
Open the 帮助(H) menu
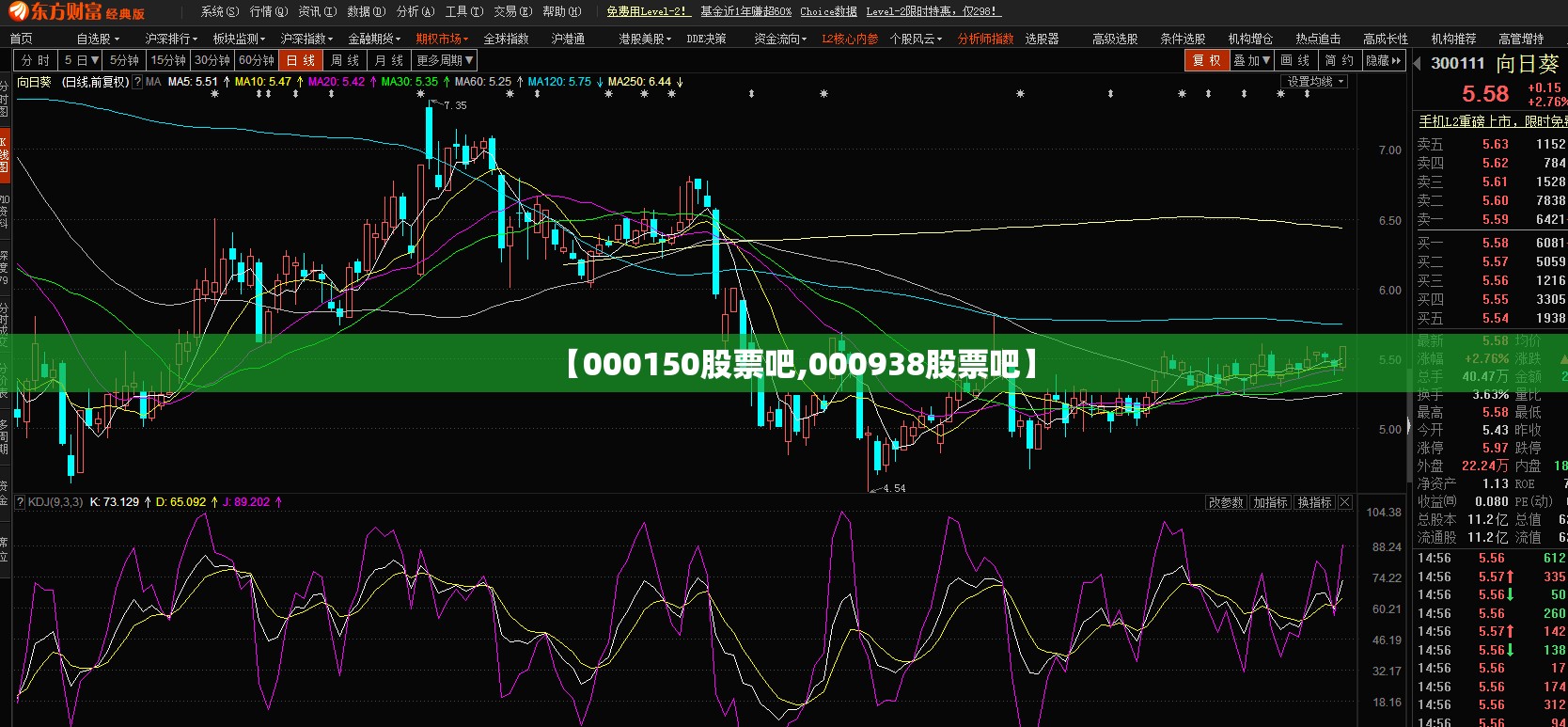coord(562,11)
